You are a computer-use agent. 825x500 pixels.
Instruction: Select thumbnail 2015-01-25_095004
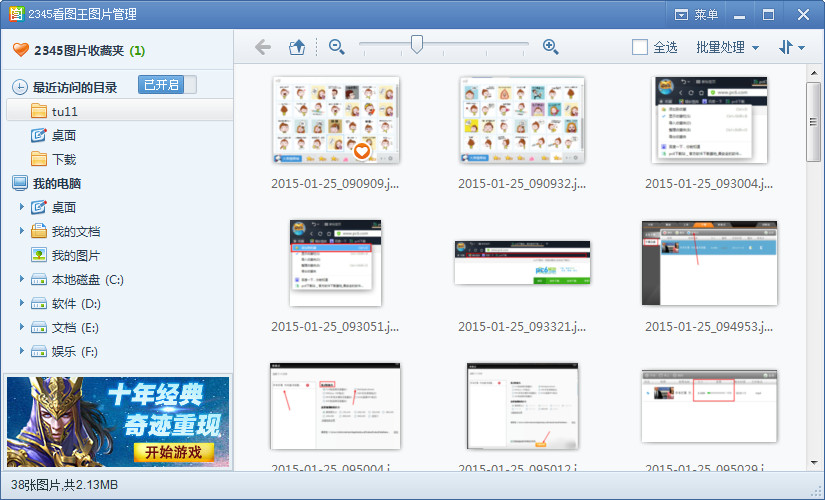[x=335, y=406]
